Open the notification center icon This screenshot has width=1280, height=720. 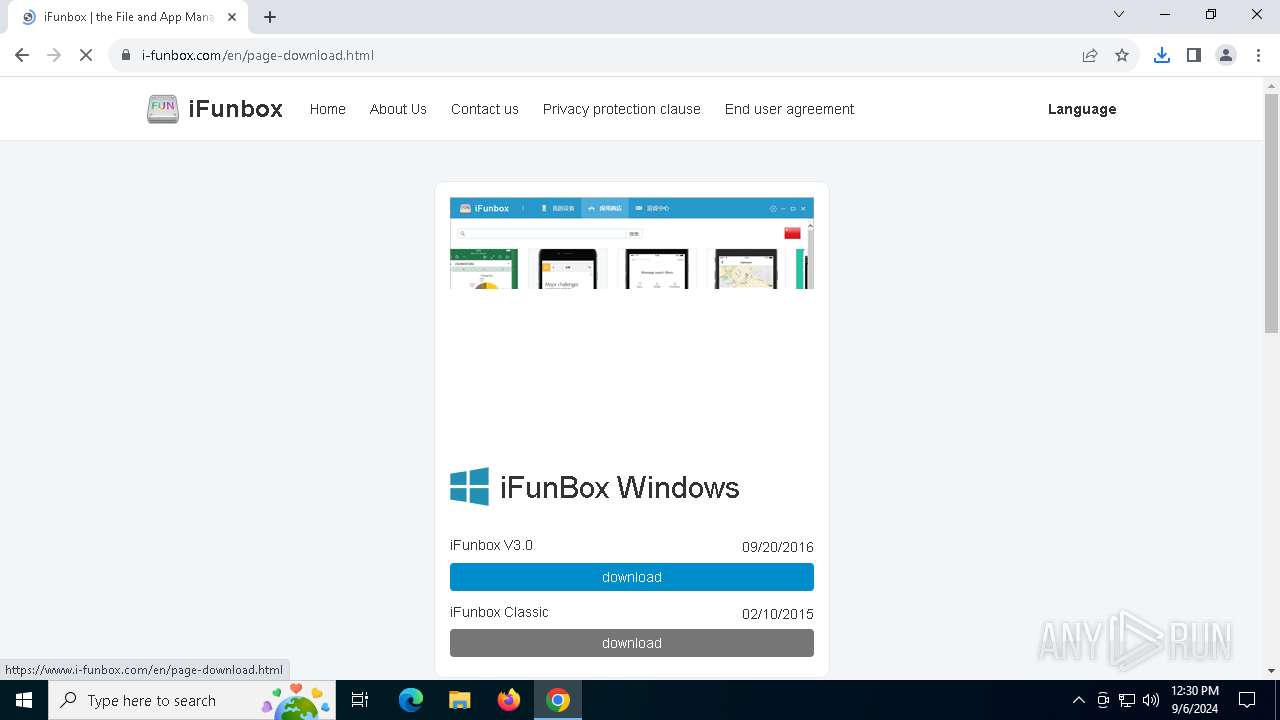tap(1247, 700)
